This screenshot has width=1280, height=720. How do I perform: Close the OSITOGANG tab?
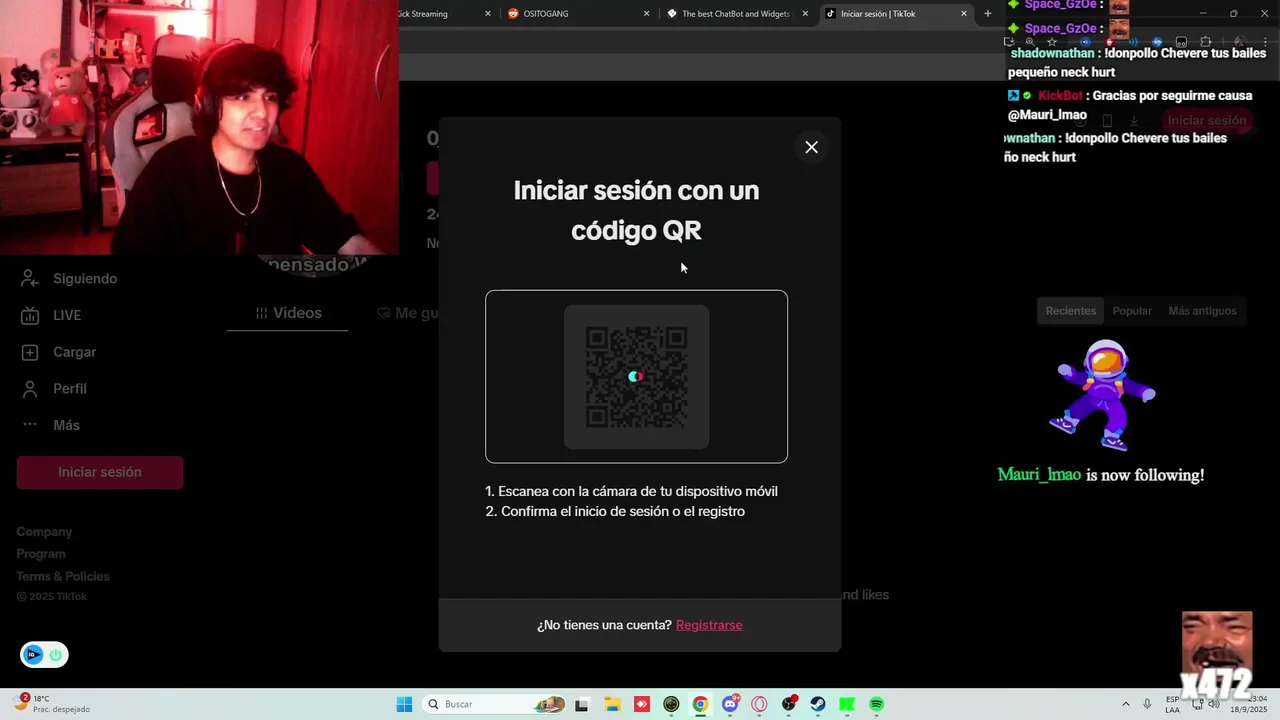(646, 14)
